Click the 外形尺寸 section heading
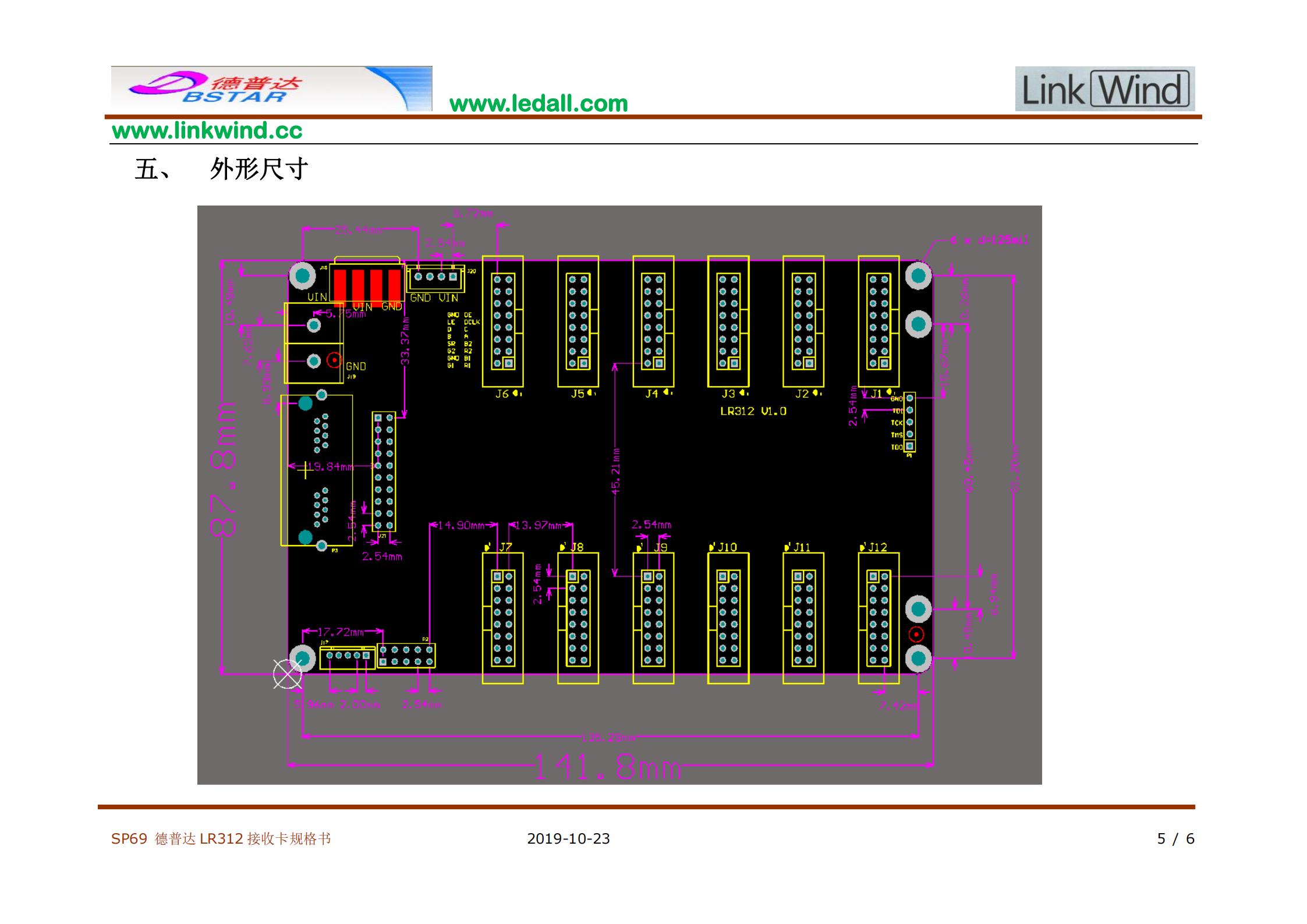The width and height of the screenshot is (1307, 924). (258, 169)
